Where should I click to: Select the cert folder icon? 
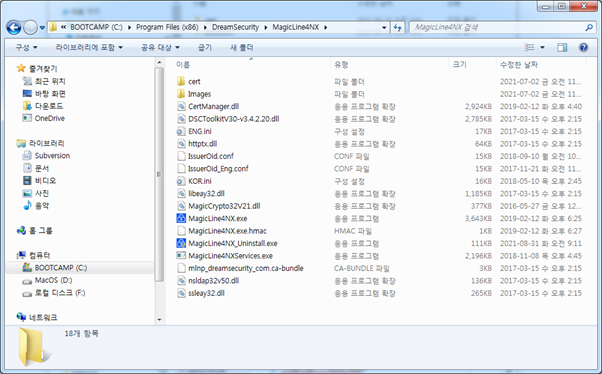pyautogui.click(x=181, y=81)
